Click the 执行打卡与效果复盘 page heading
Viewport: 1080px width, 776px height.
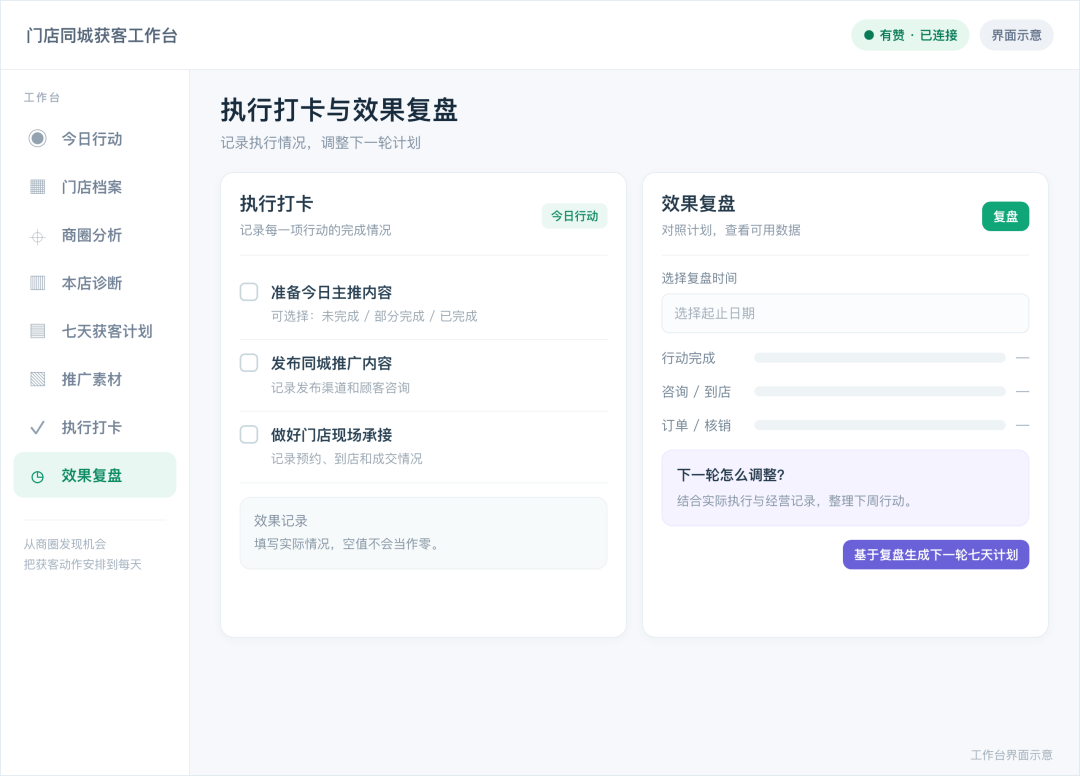tap(340, 110)
